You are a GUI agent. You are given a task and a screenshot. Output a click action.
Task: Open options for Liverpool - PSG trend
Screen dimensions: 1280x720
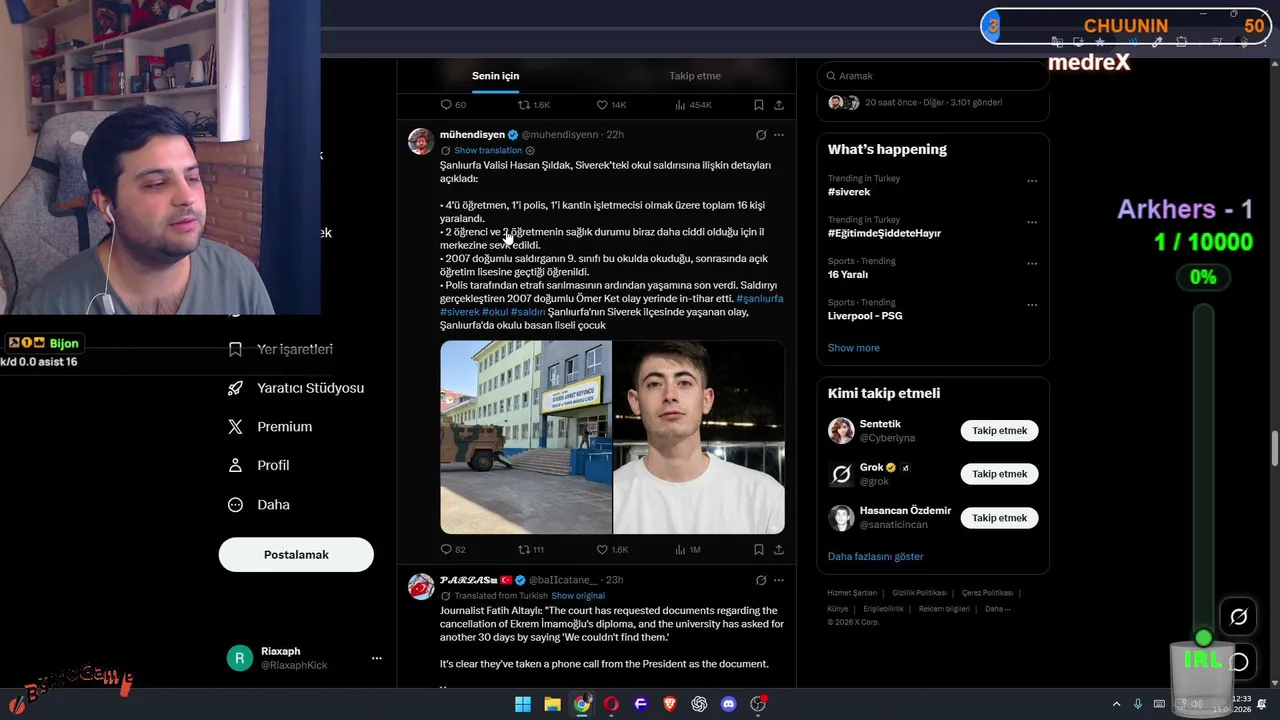click(x=1032, y=305)
